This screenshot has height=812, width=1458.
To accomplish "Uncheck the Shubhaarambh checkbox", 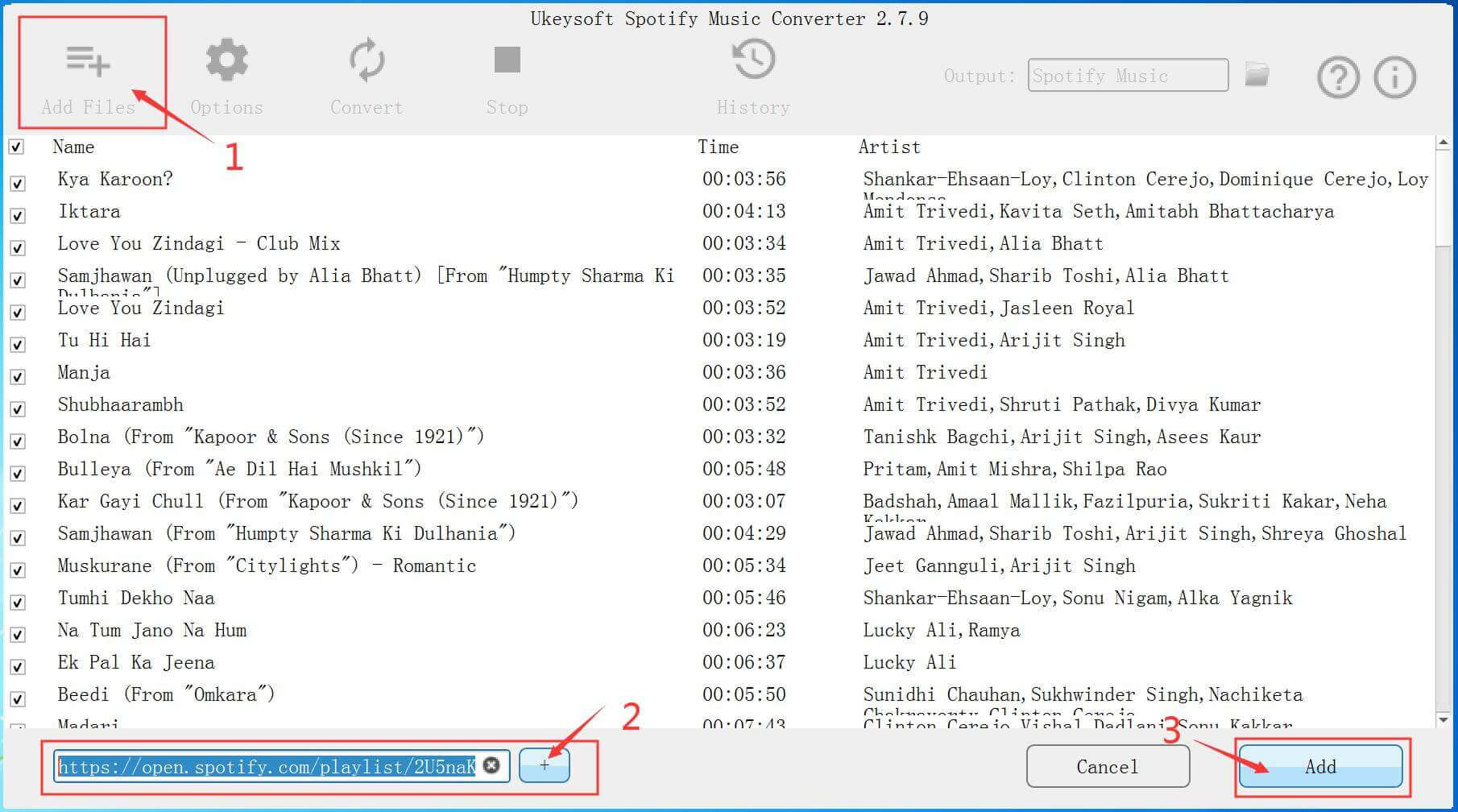I will point(17,409).
